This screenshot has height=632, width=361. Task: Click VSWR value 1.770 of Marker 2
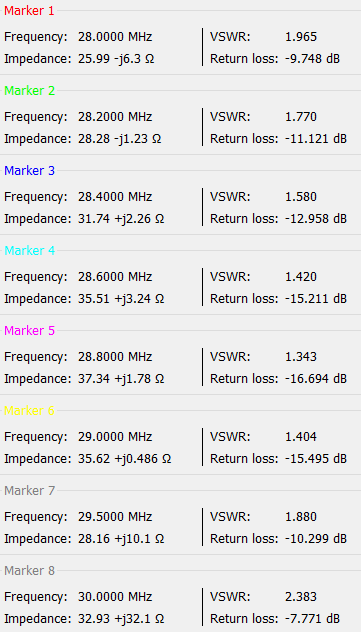coord(301,117)
